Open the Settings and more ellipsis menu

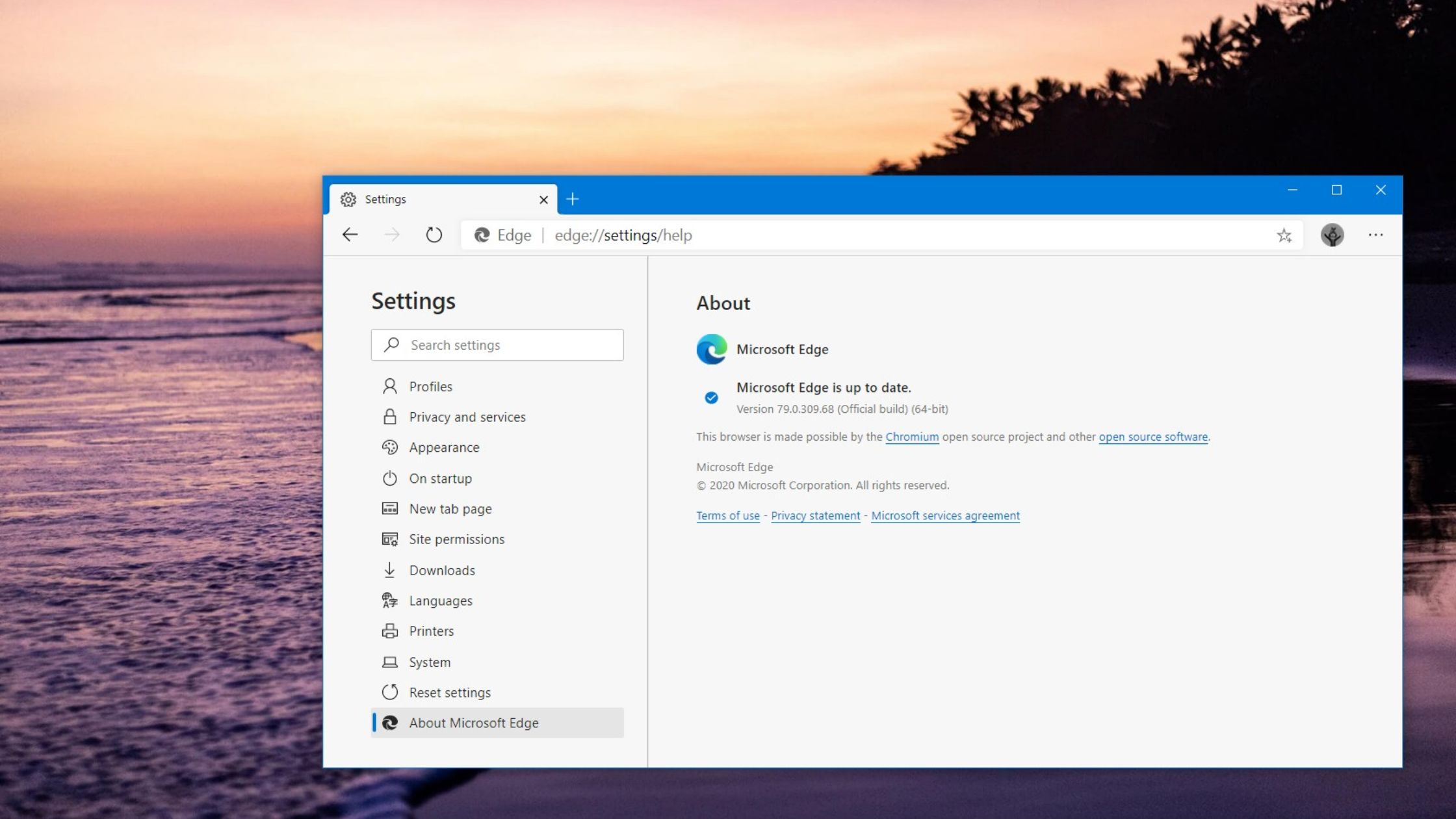[1375, 235]
